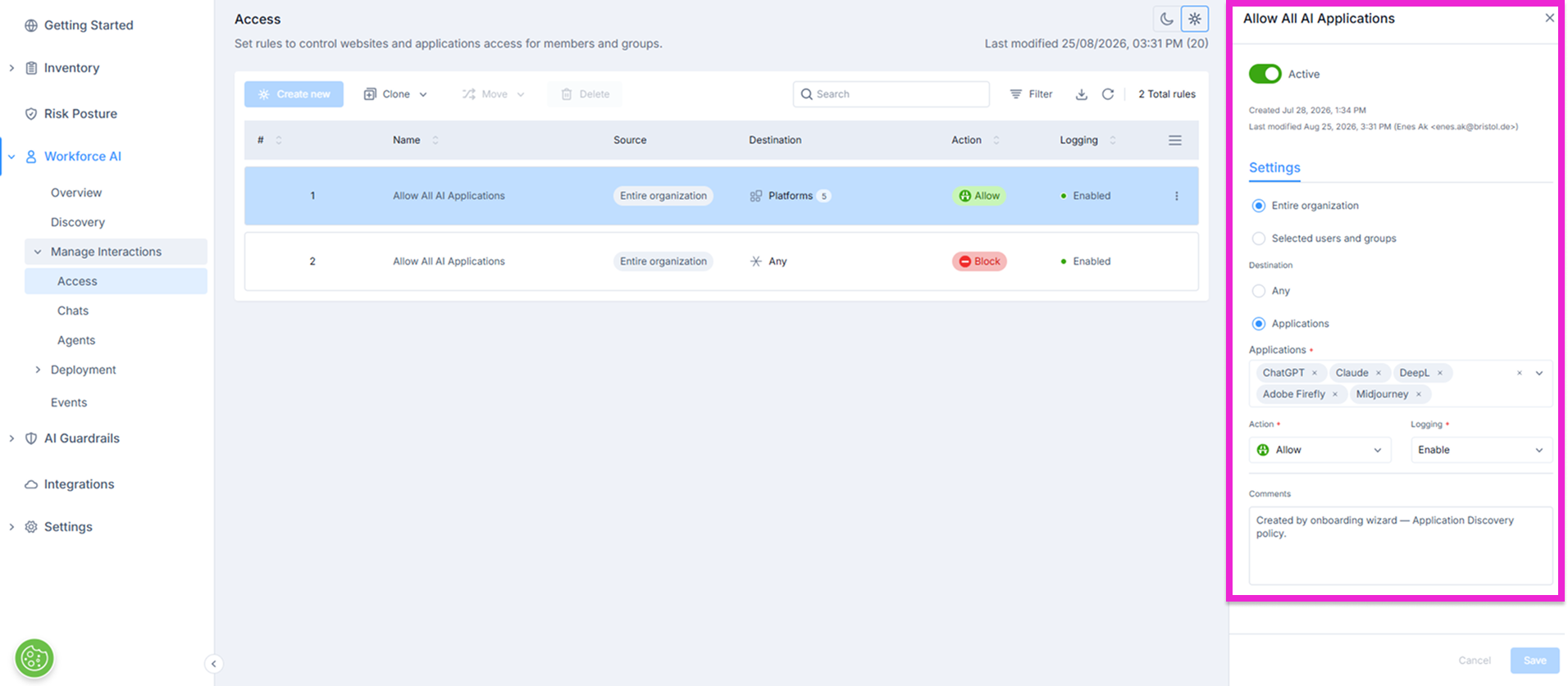The height and width of the screenshot is (686, 1568).
Task: Expand the Deployment section
Action: 38,370
